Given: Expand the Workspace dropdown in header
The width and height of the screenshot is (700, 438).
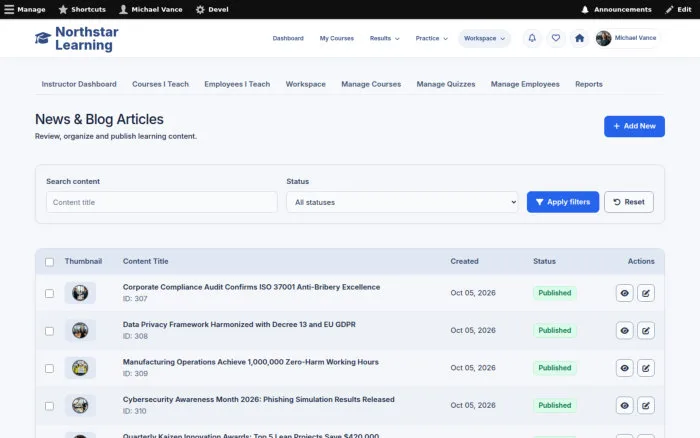Looking at the screenshot, I should (x=484, y=38).
